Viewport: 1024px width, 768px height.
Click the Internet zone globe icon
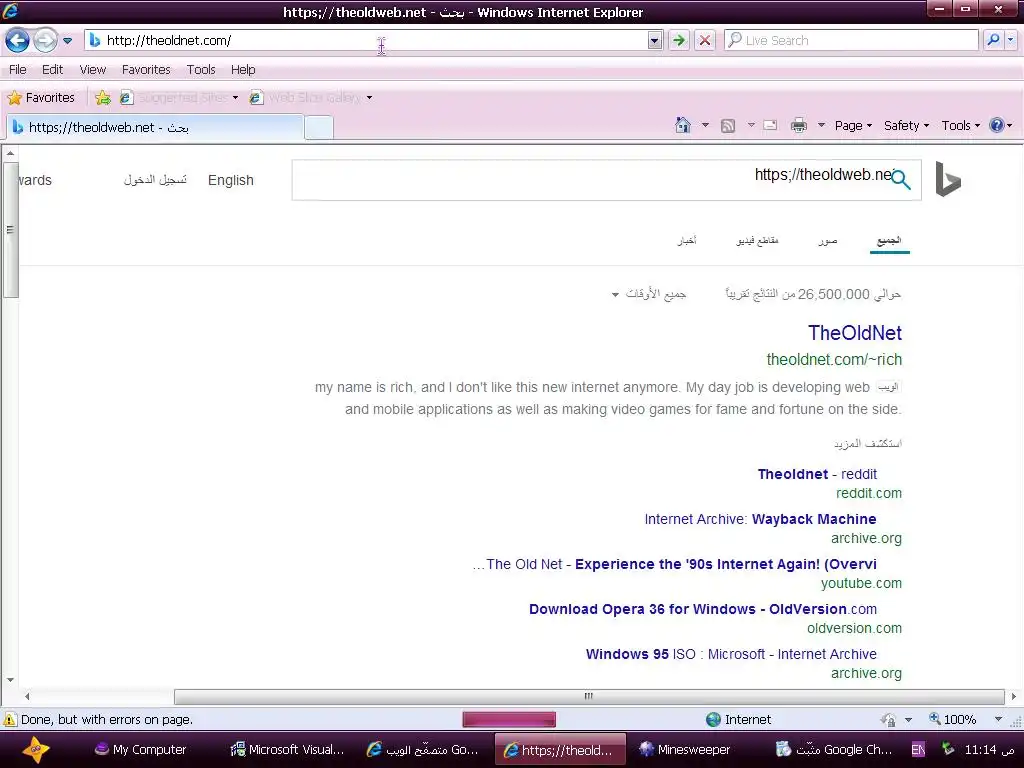(713, 720)
